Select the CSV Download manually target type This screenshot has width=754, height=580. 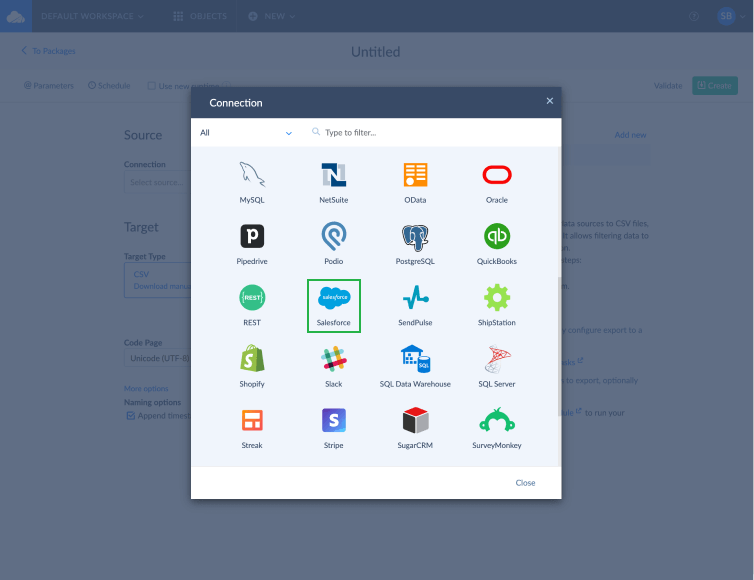click(158, 280)
